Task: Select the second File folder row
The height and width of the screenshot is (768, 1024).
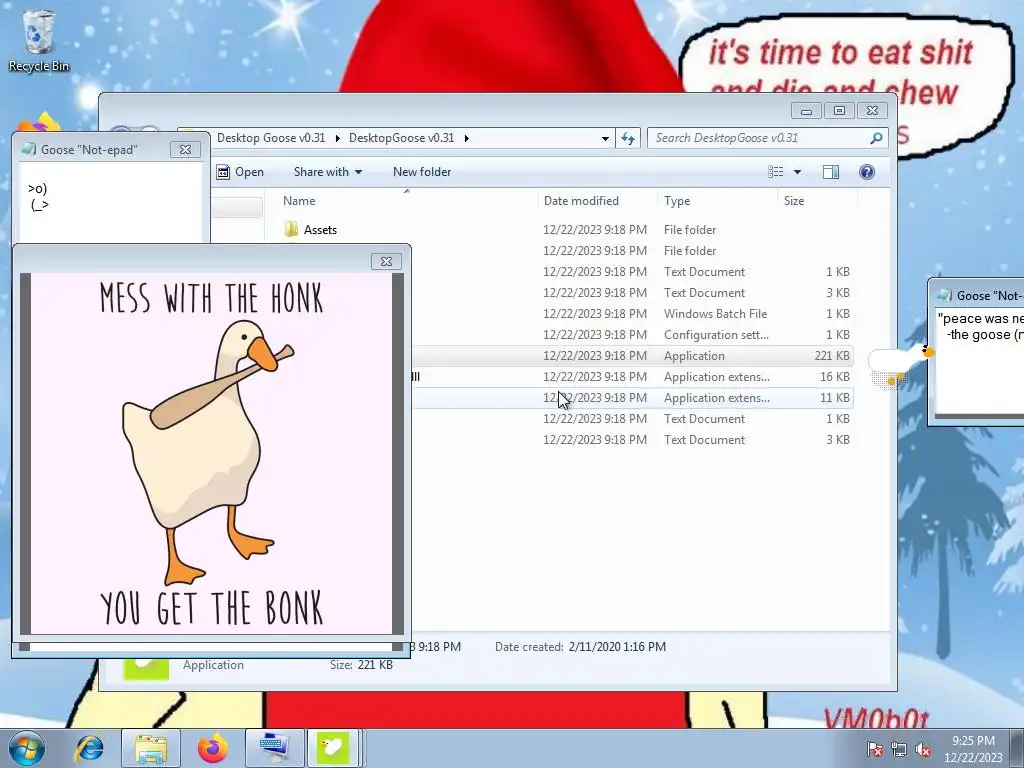Action: [631, 251]
